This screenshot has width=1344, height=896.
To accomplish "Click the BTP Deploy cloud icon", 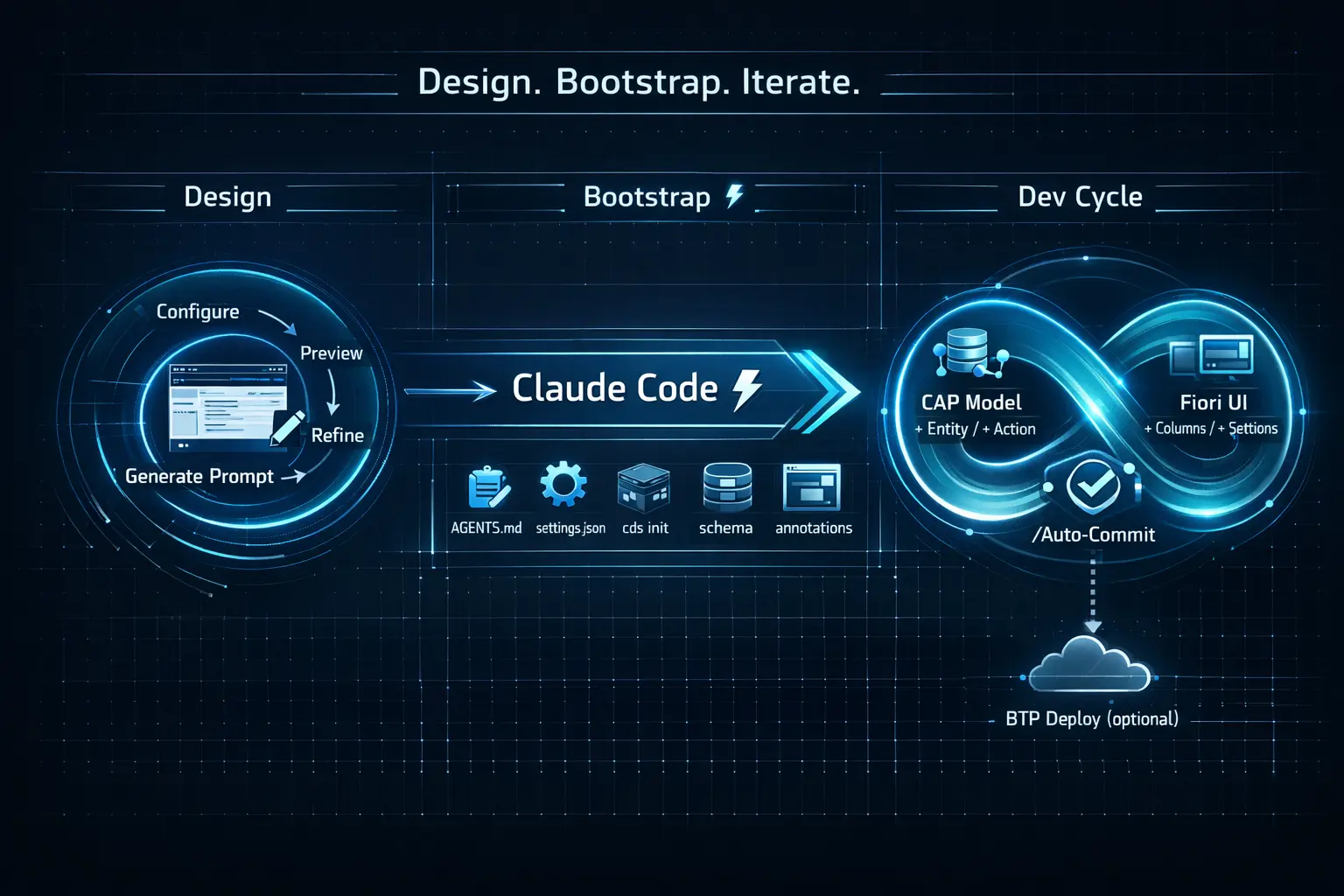I will click(1089, 665).
